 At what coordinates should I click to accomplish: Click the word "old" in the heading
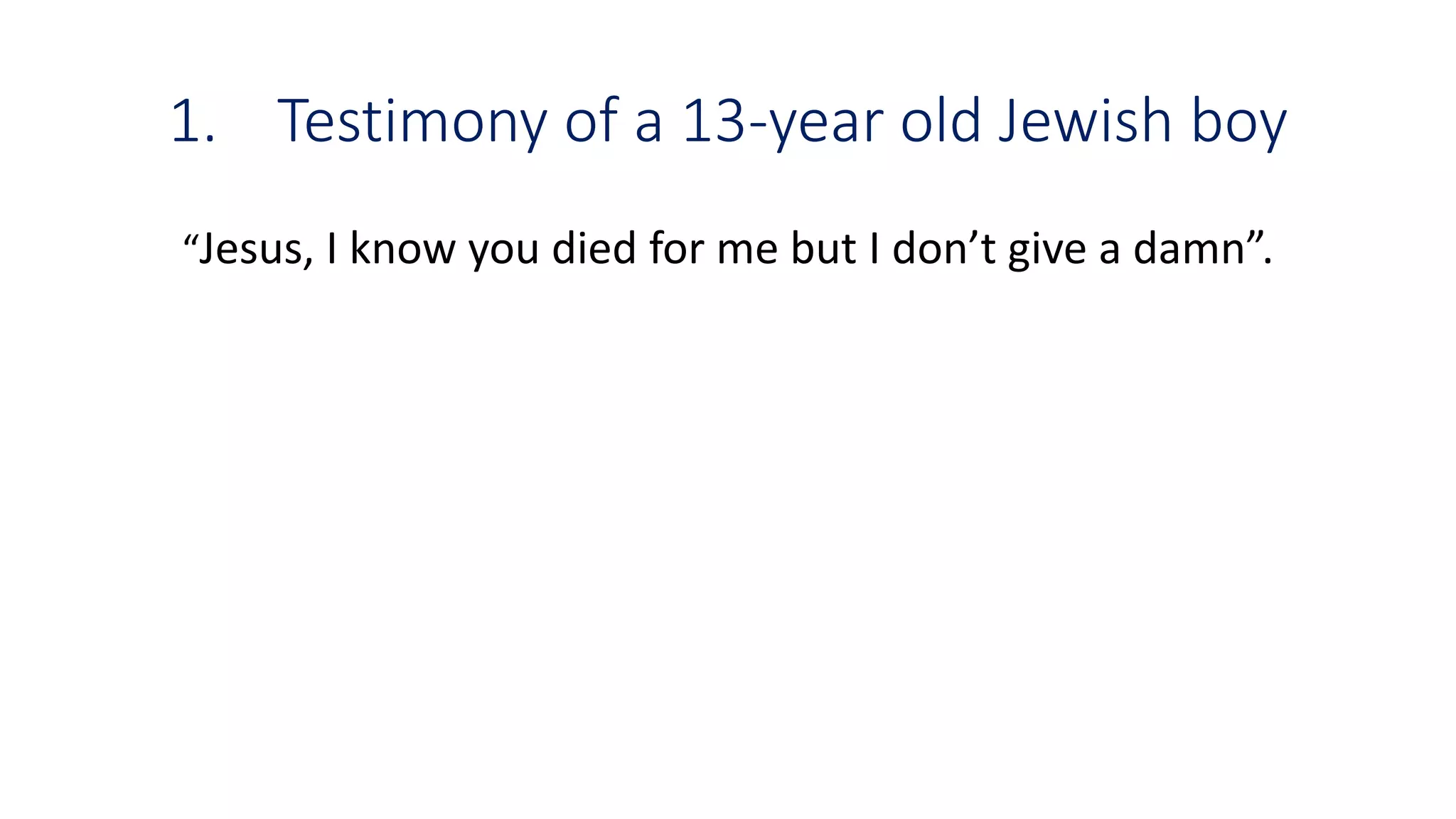pyautogui.click(x=941, y=119)
